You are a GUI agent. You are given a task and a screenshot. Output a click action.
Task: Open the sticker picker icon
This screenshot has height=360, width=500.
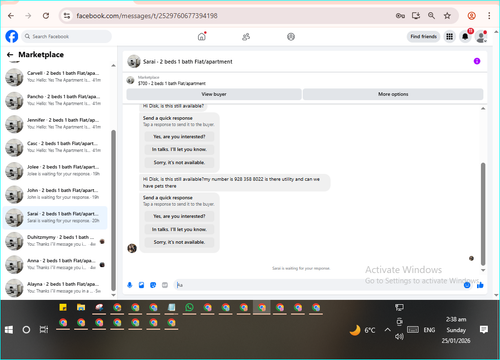(153, 285)
